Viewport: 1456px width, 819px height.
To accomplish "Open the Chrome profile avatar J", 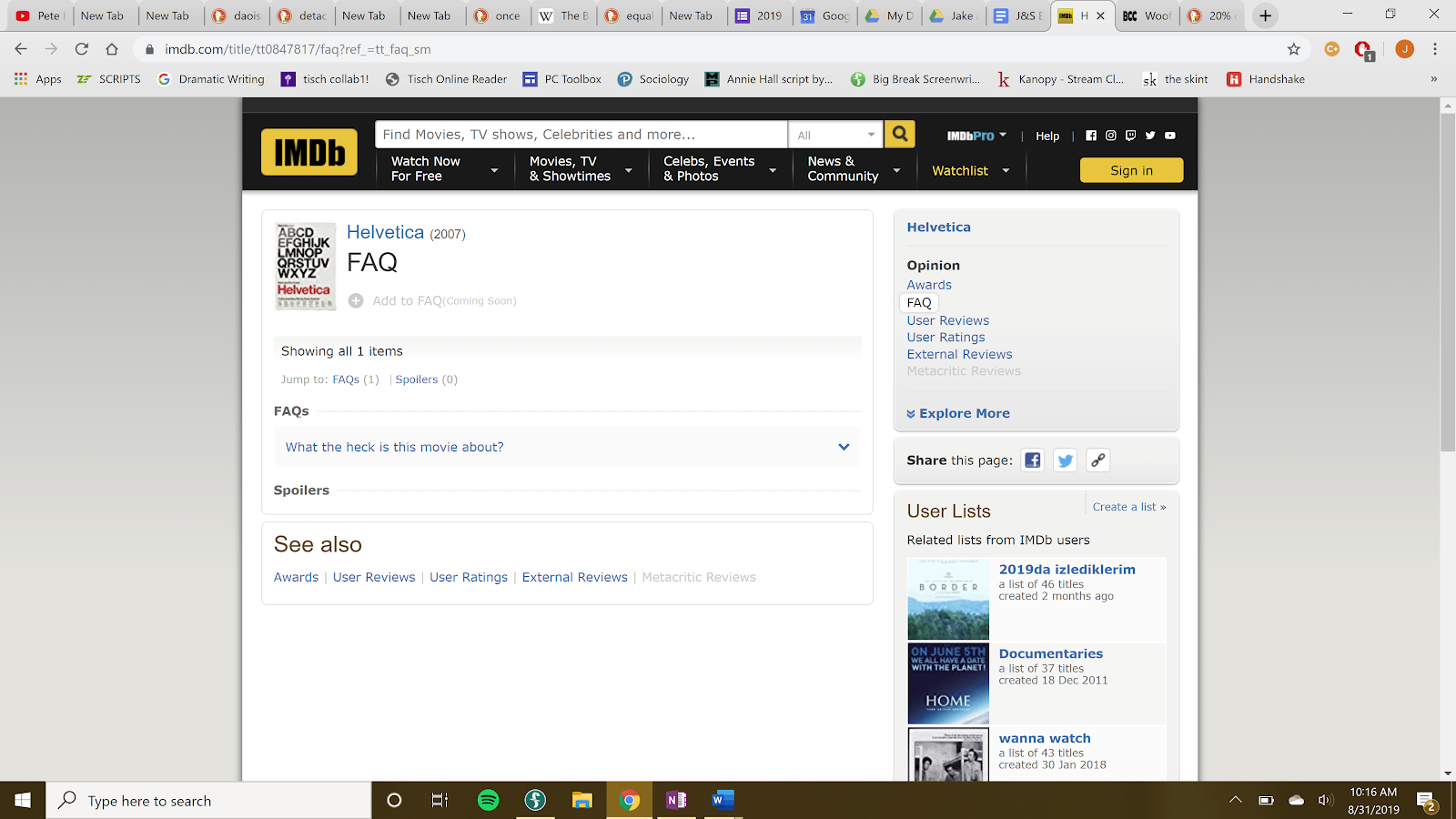I will click(1405, 49).
